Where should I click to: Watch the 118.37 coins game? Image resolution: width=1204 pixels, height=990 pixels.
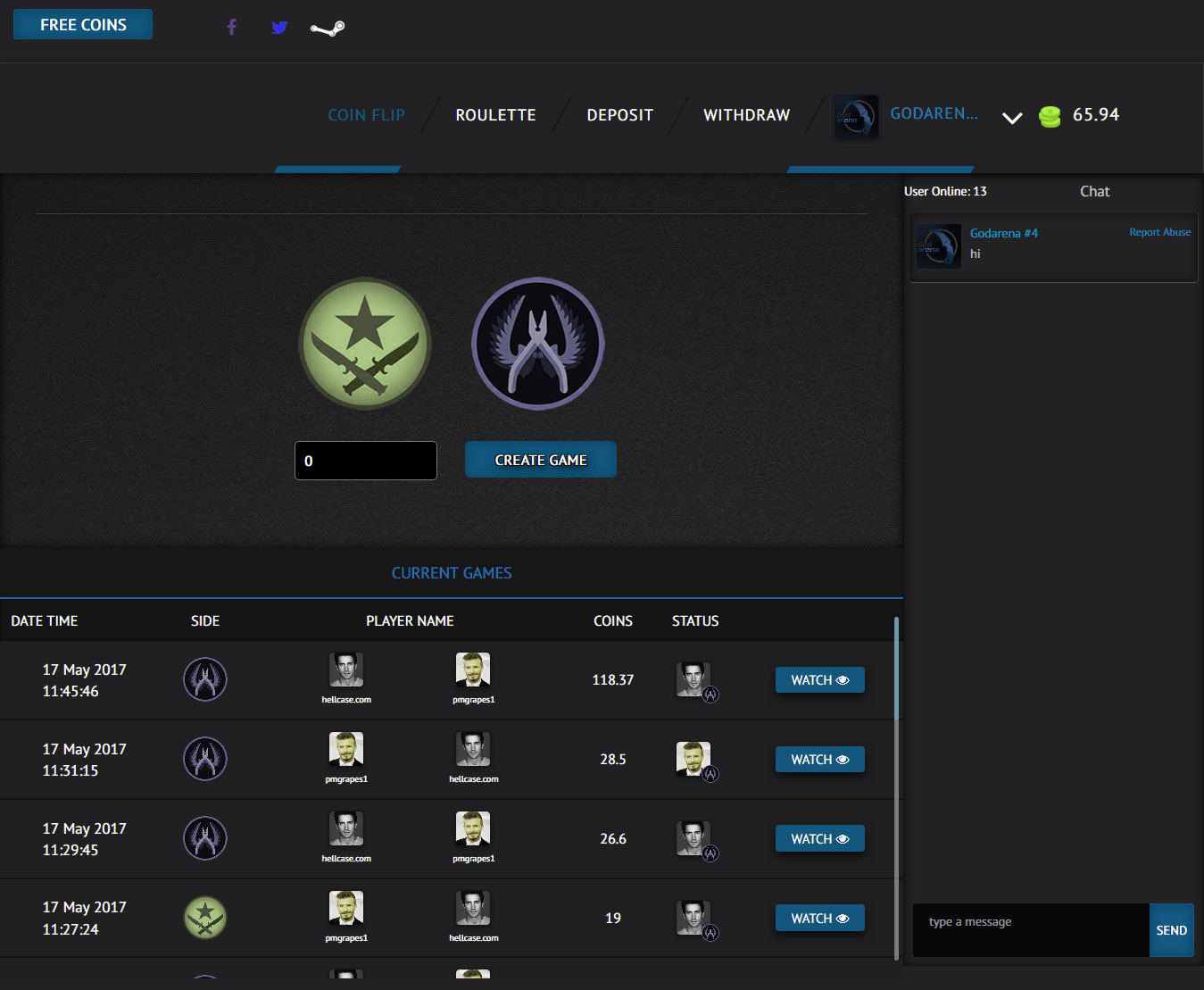click(x=819, y=680)
